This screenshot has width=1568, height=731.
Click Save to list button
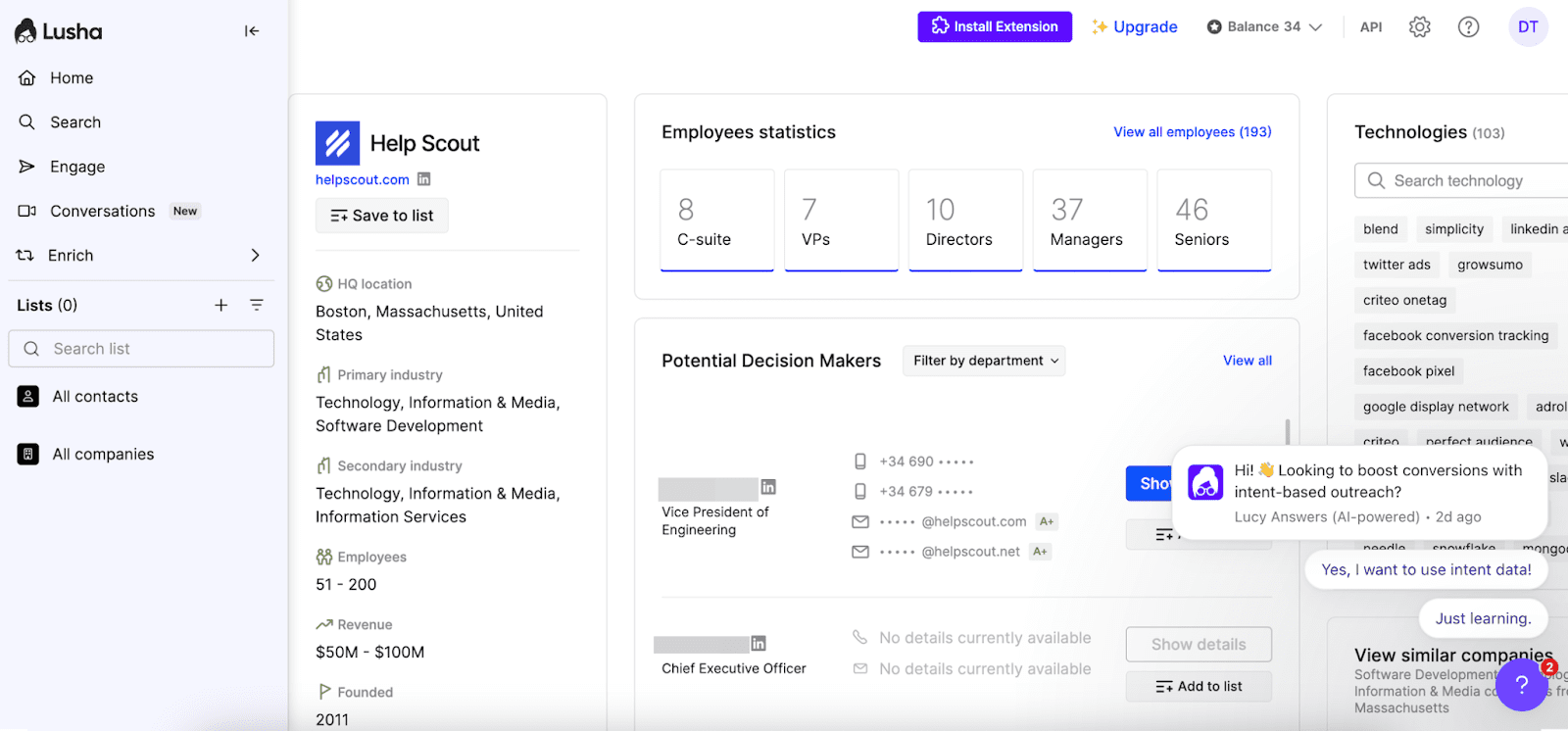click(382, 216)
